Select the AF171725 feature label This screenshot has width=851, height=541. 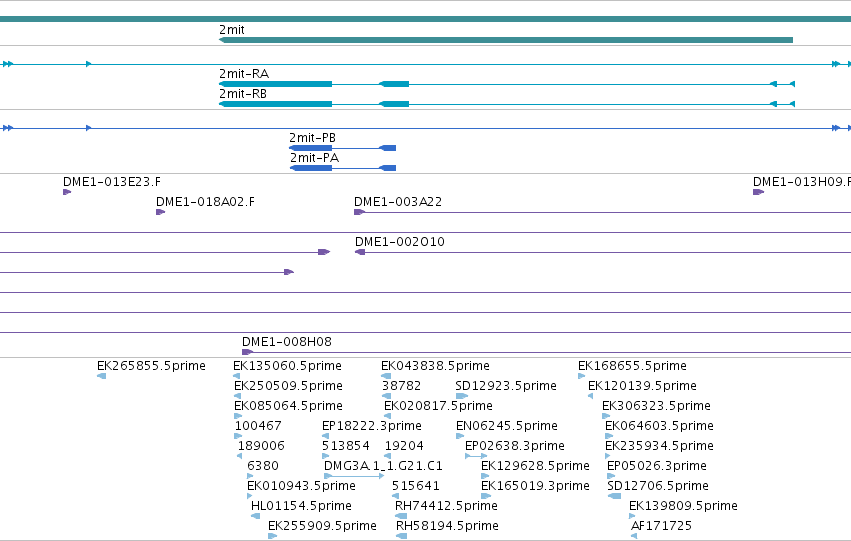[661, 526]
